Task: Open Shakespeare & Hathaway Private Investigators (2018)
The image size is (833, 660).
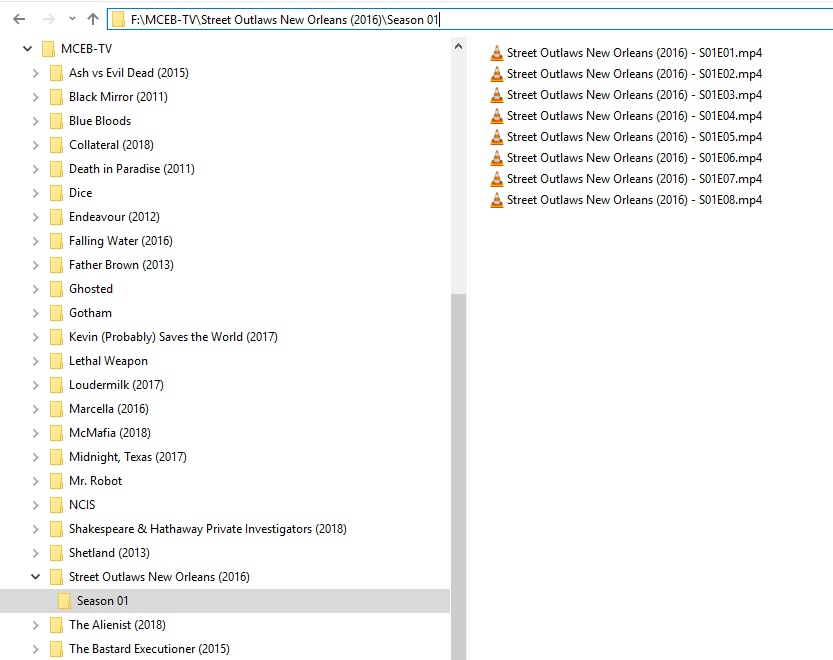Action: (x=208, y=529)
